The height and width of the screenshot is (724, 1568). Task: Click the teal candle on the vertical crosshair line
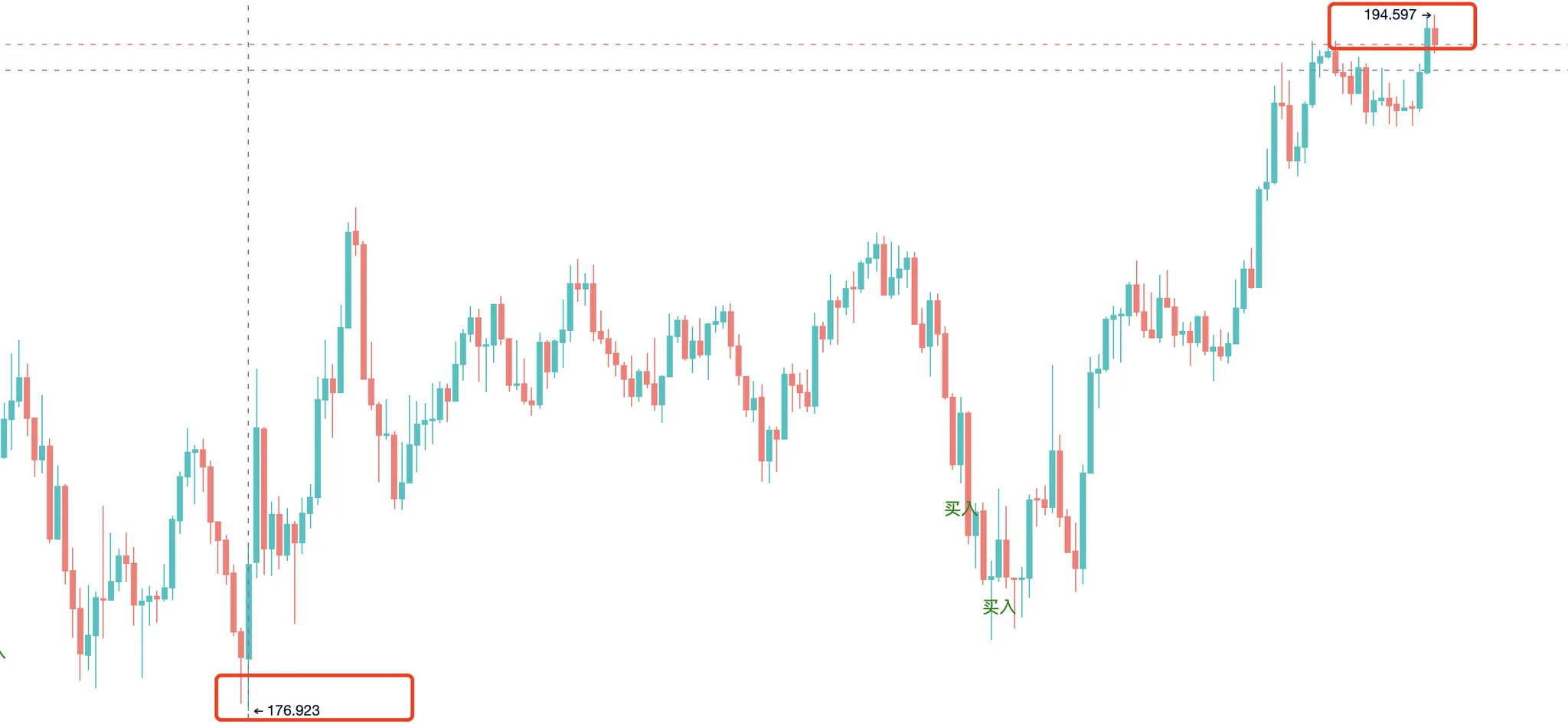[248, 611]
